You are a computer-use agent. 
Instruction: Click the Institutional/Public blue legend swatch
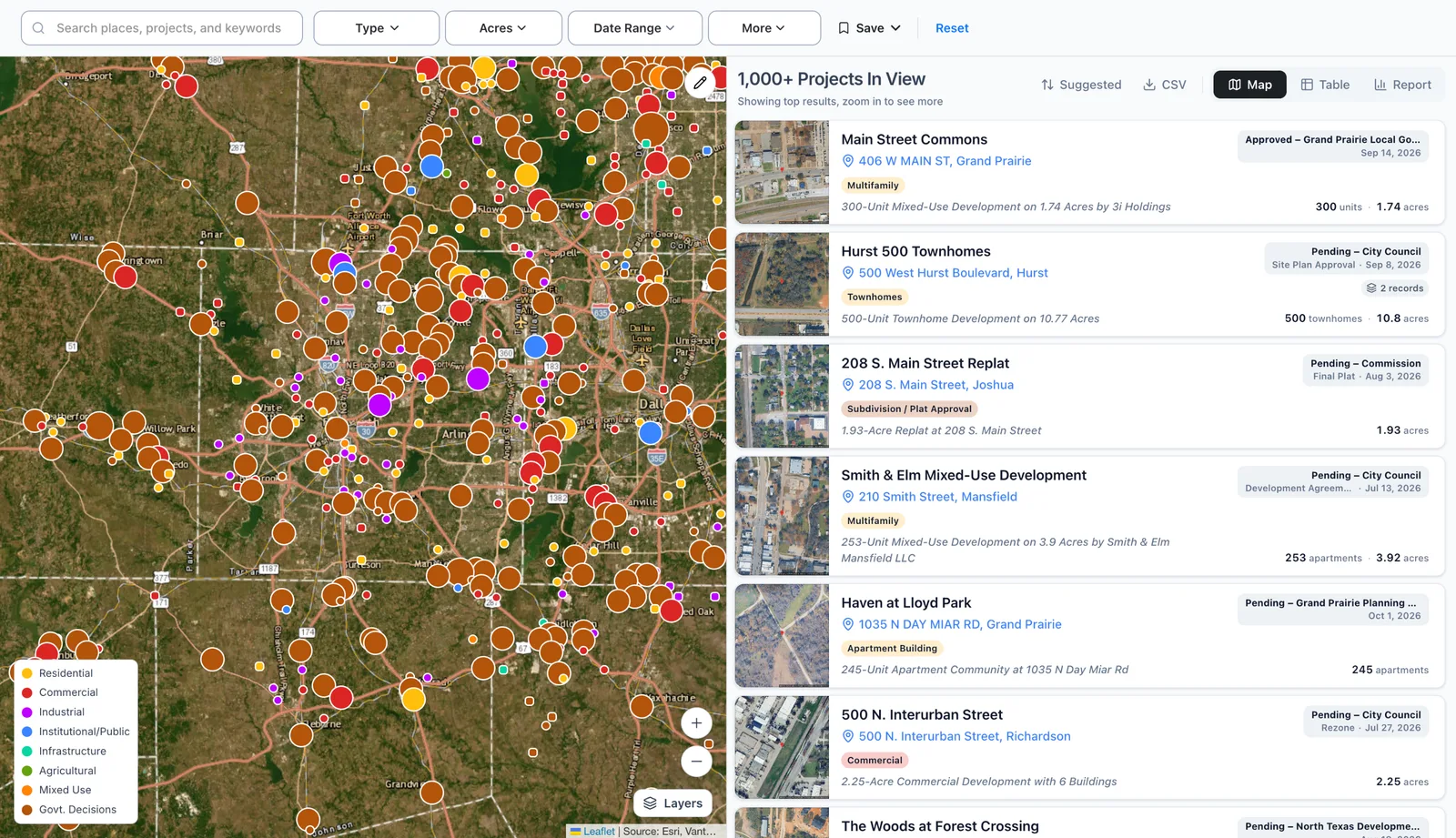click(x=27, y=732)
